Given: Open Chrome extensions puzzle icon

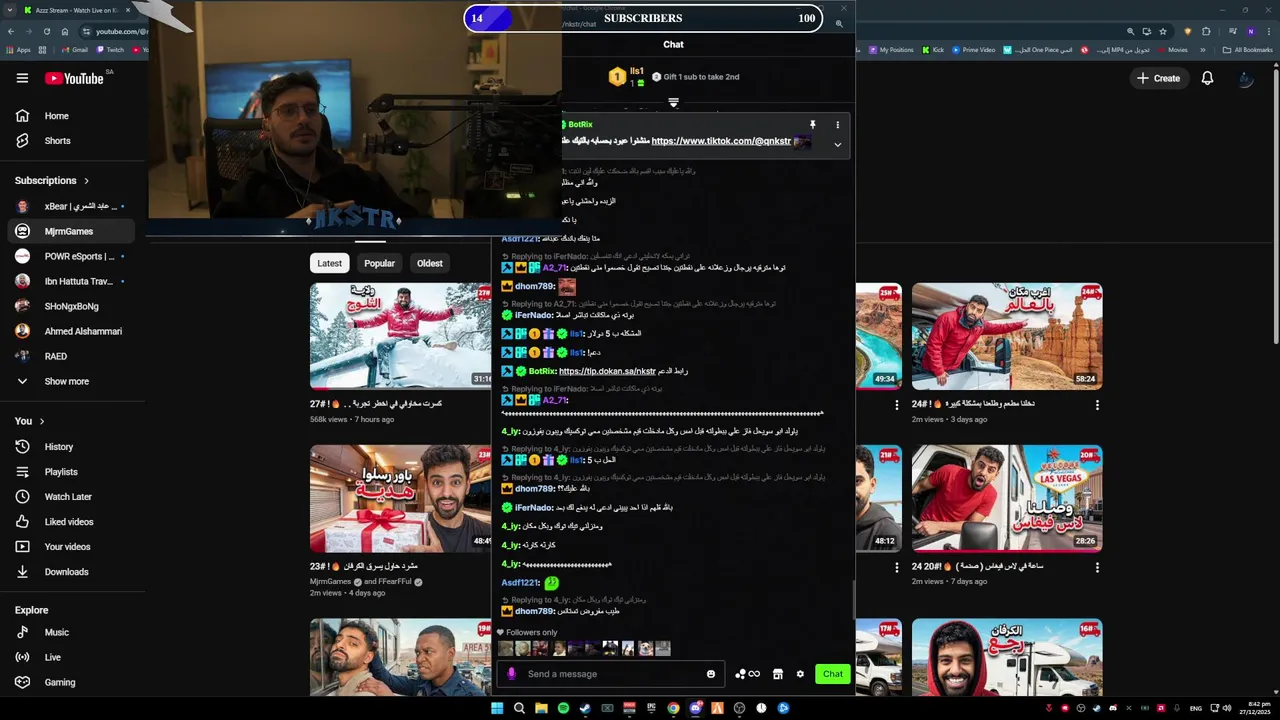Looking at the screenshot, I should coord(1206,31).
